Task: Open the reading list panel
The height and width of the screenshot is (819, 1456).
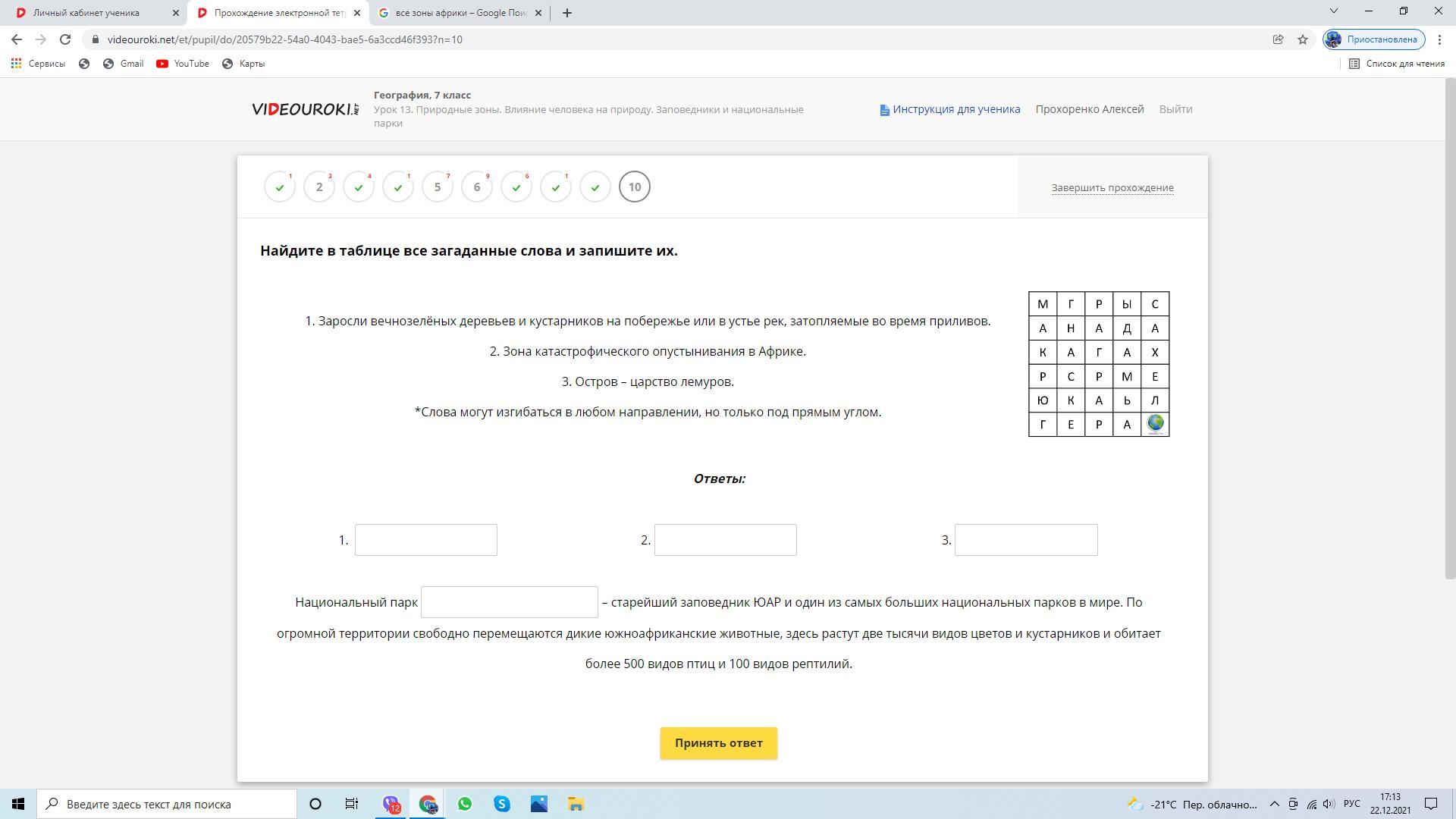Action: pos(1397,64)
